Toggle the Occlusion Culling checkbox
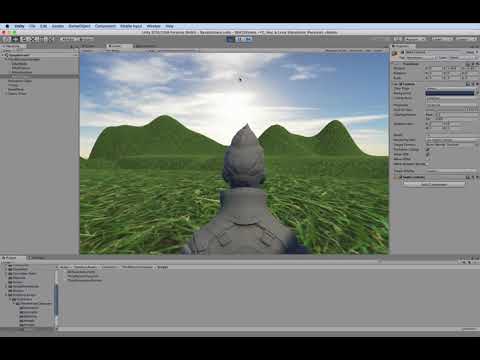The height and width of the screenshot is (360, 480). (428, 149)
